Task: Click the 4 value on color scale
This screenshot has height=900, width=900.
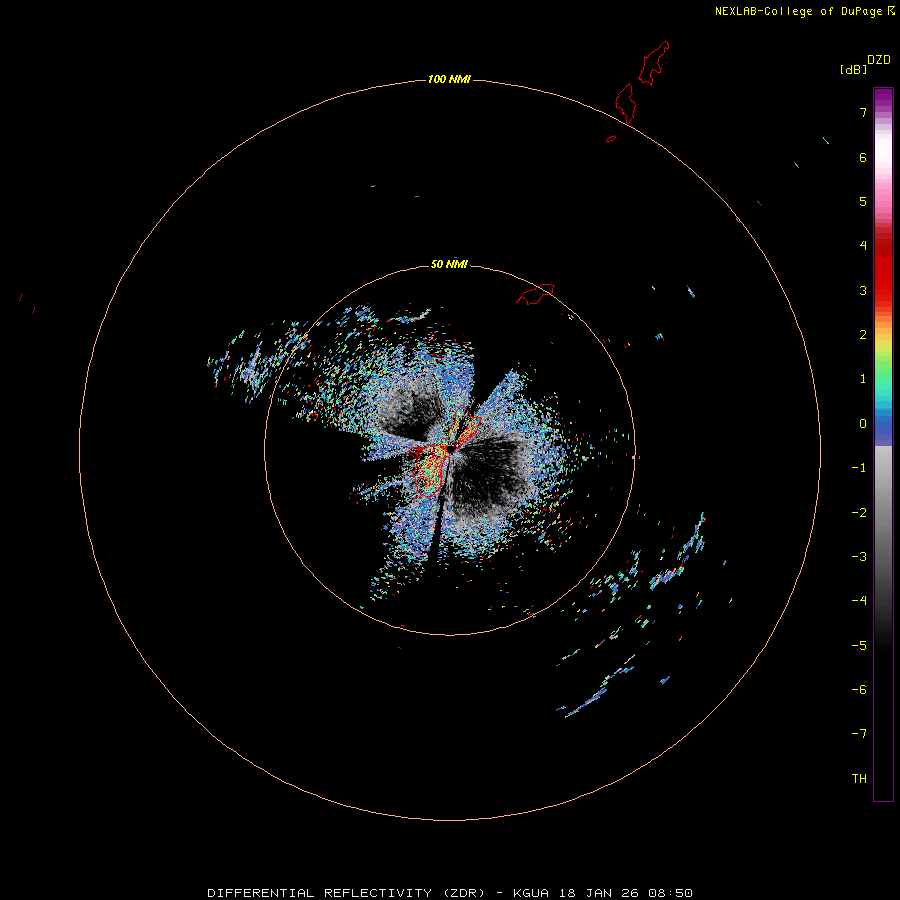Action: pyautogui.click(x=863, y=246)
